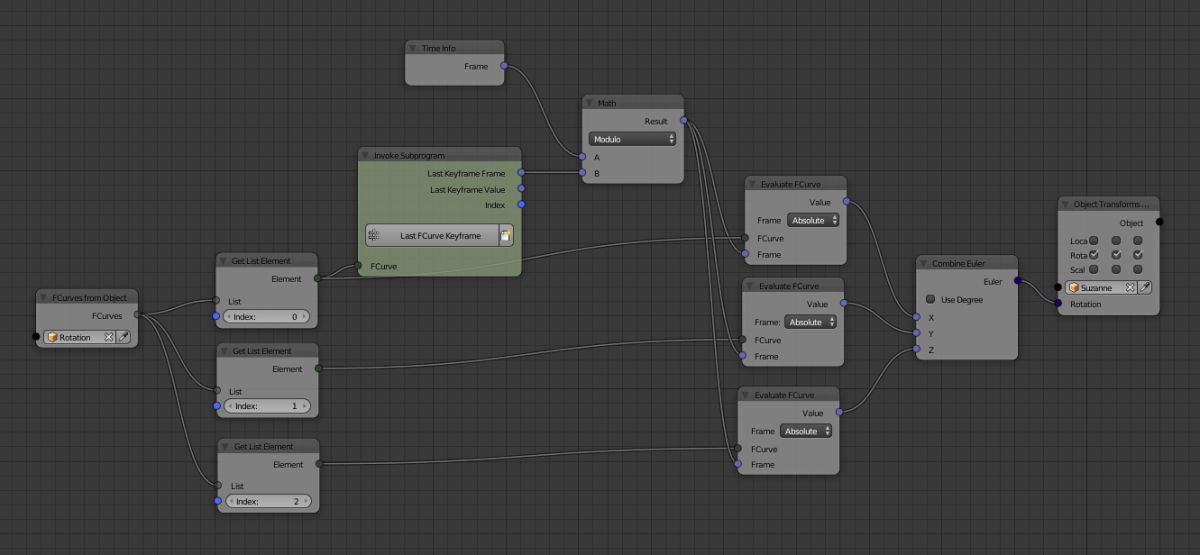Click the Index 0 value field
Viewport: 1200px width, 555px height.
(x=267, y=316)
